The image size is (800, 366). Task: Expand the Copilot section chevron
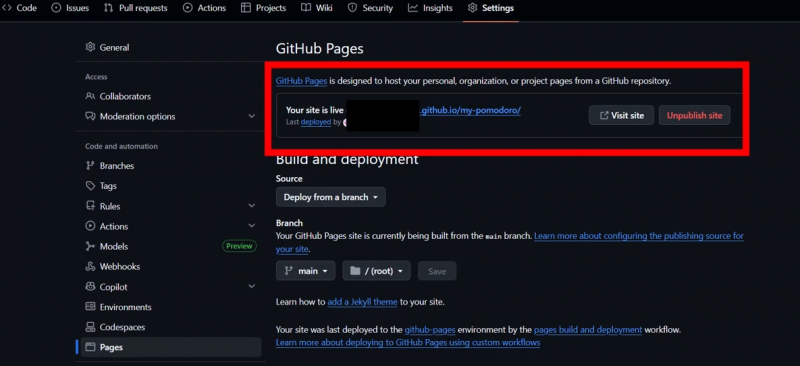coord(252,286)
